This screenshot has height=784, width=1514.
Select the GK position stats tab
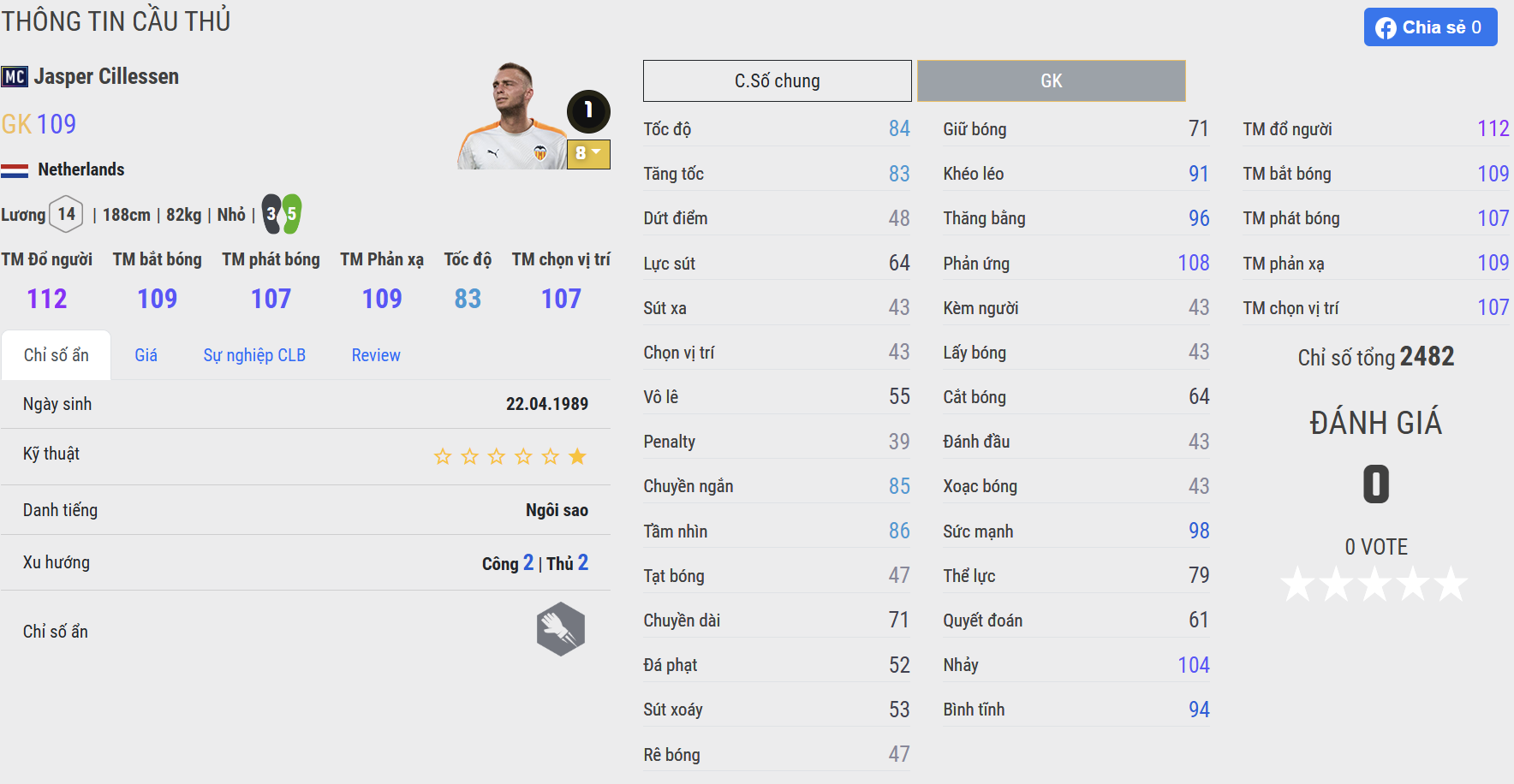(1051, 81)
